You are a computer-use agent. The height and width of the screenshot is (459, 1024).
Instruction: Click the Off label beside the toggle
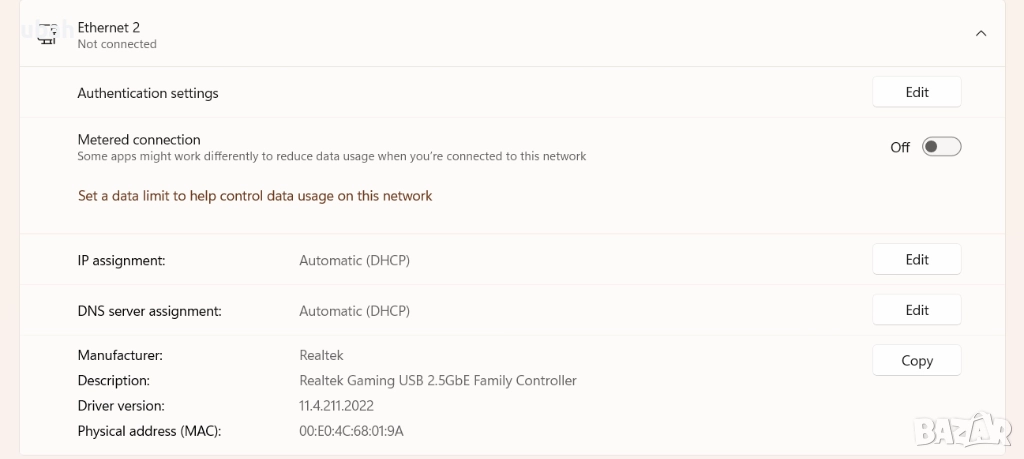point(900,147)
